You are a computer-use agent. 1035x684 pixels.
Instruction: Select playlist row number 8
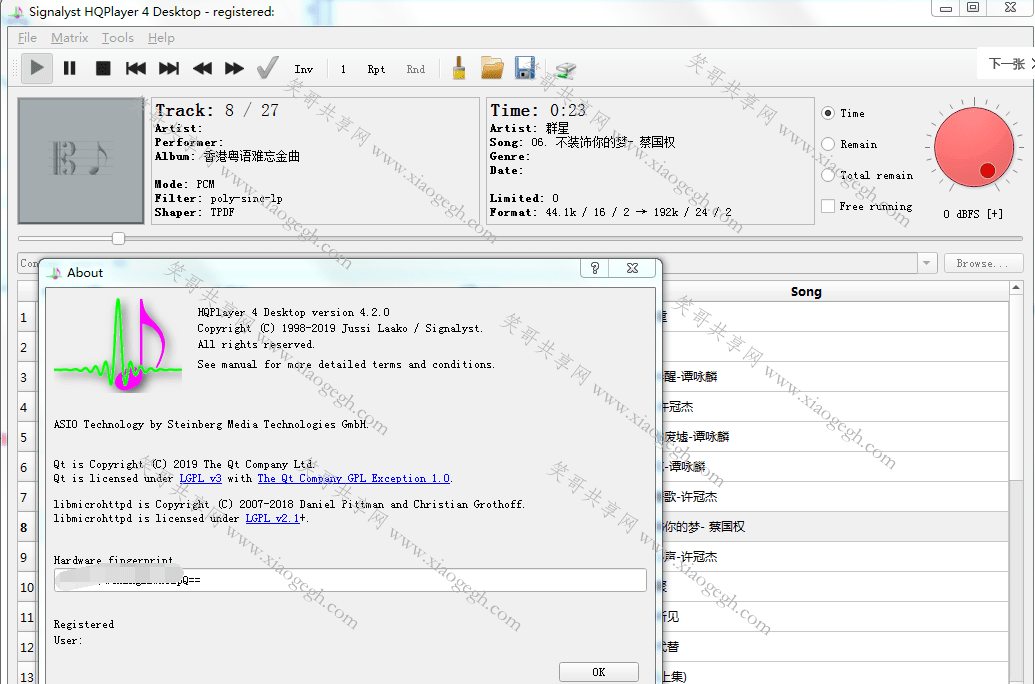(24, 527)
